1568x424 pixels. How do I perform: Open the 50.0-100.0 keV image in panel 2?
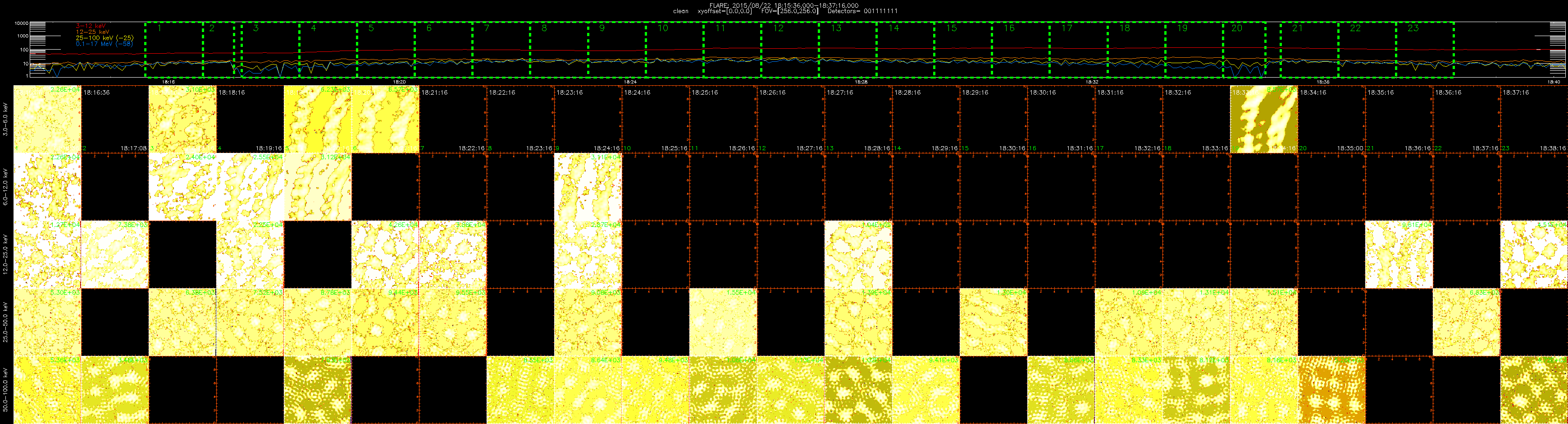tap(115, 390)
